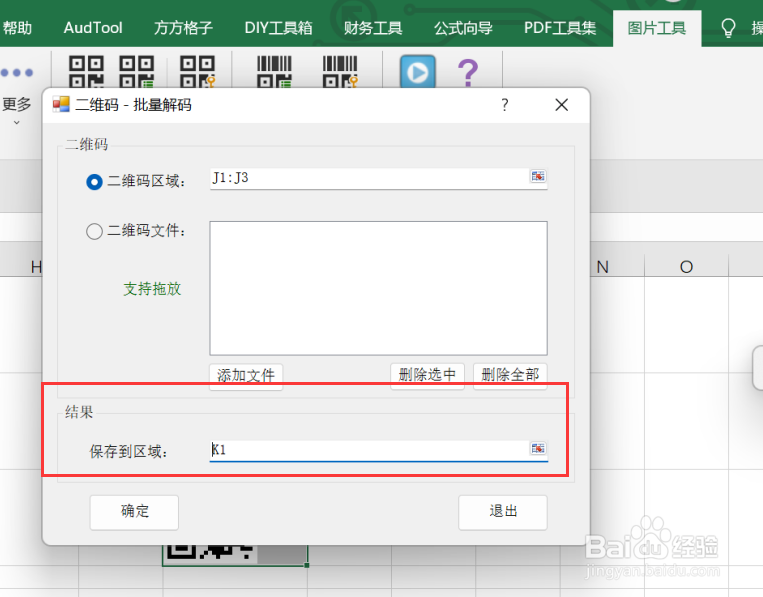The height and width of the screenshot is (597, 763).
Task: Click the blue play video icon
Action: tap(418, 72)
